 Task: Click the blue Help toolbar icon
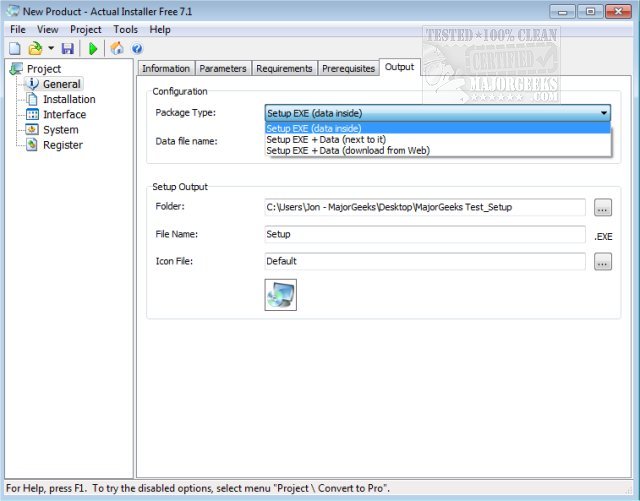(x=137, y=49)
